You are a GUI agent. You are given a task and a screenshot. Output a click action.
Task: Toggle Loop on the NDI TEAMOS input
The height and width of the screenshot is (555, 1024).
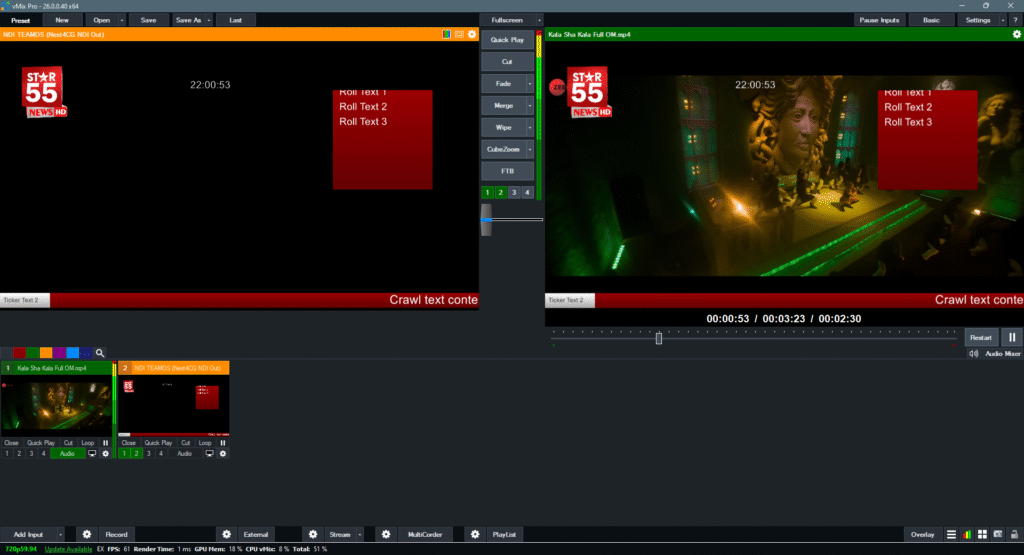point(203,442)
